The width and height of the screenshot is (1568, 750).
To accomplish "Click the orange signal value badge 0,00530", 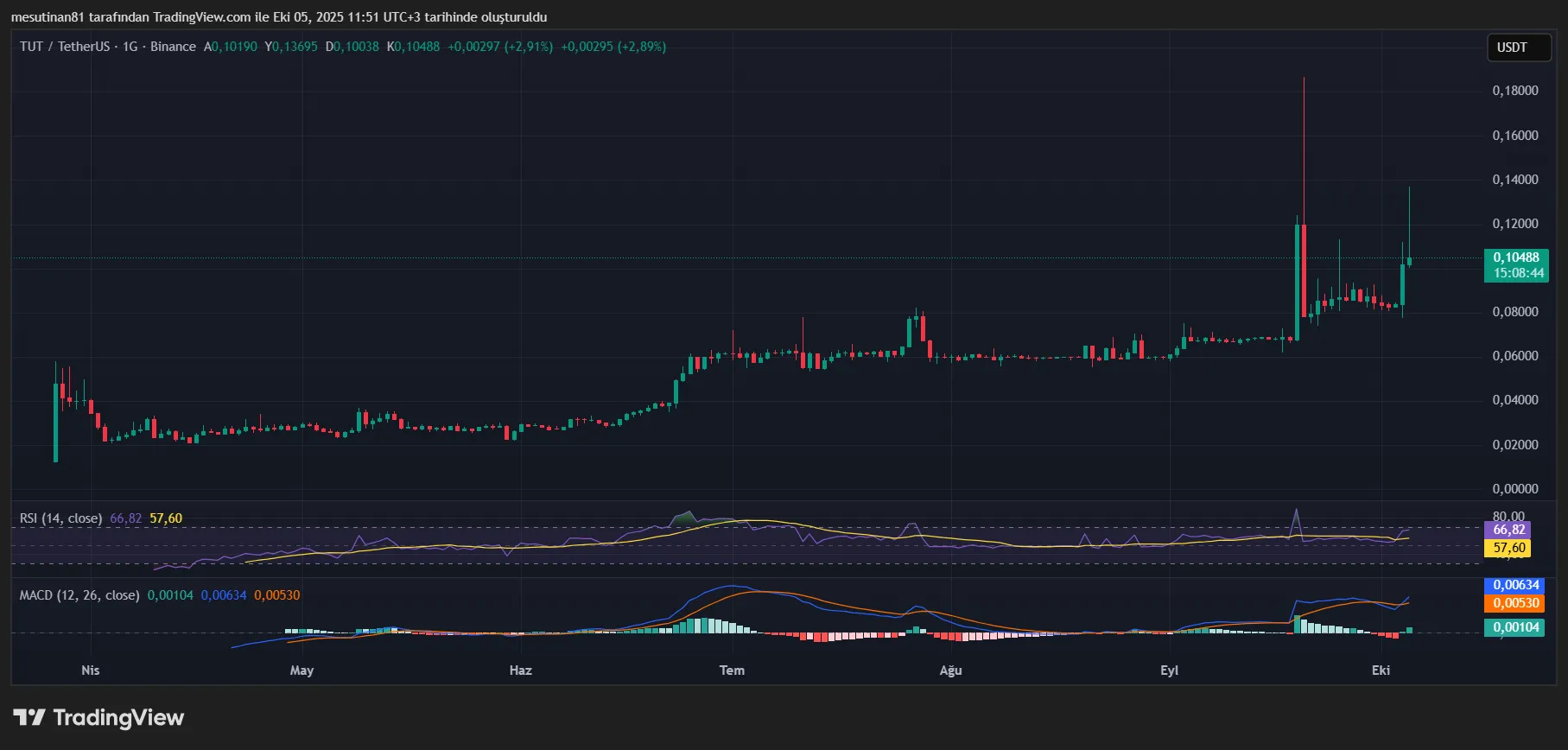I will (1515, 603).
